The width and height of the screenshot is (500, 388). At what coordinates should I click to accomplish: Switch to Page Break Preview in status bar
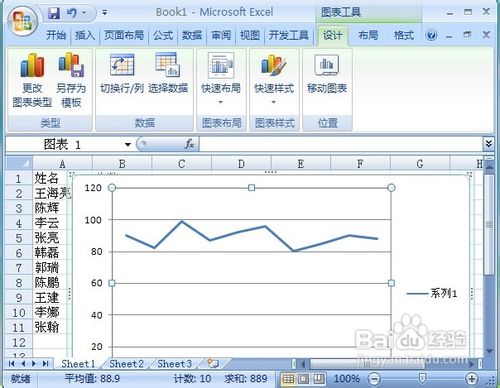[319, 379]
